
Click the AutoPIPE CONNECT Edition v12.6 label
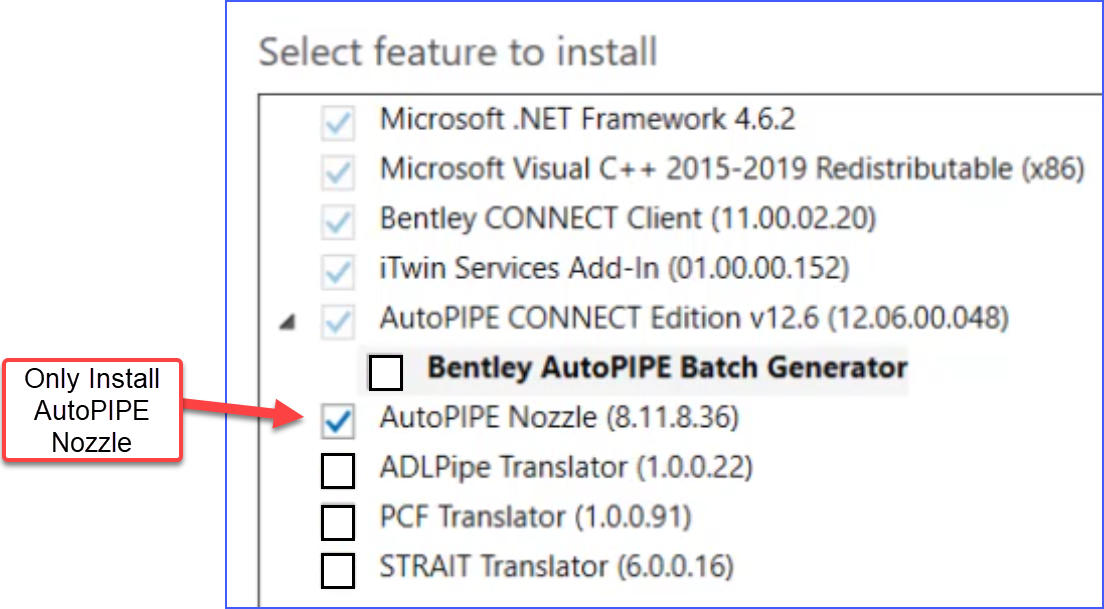coord(694,319)
